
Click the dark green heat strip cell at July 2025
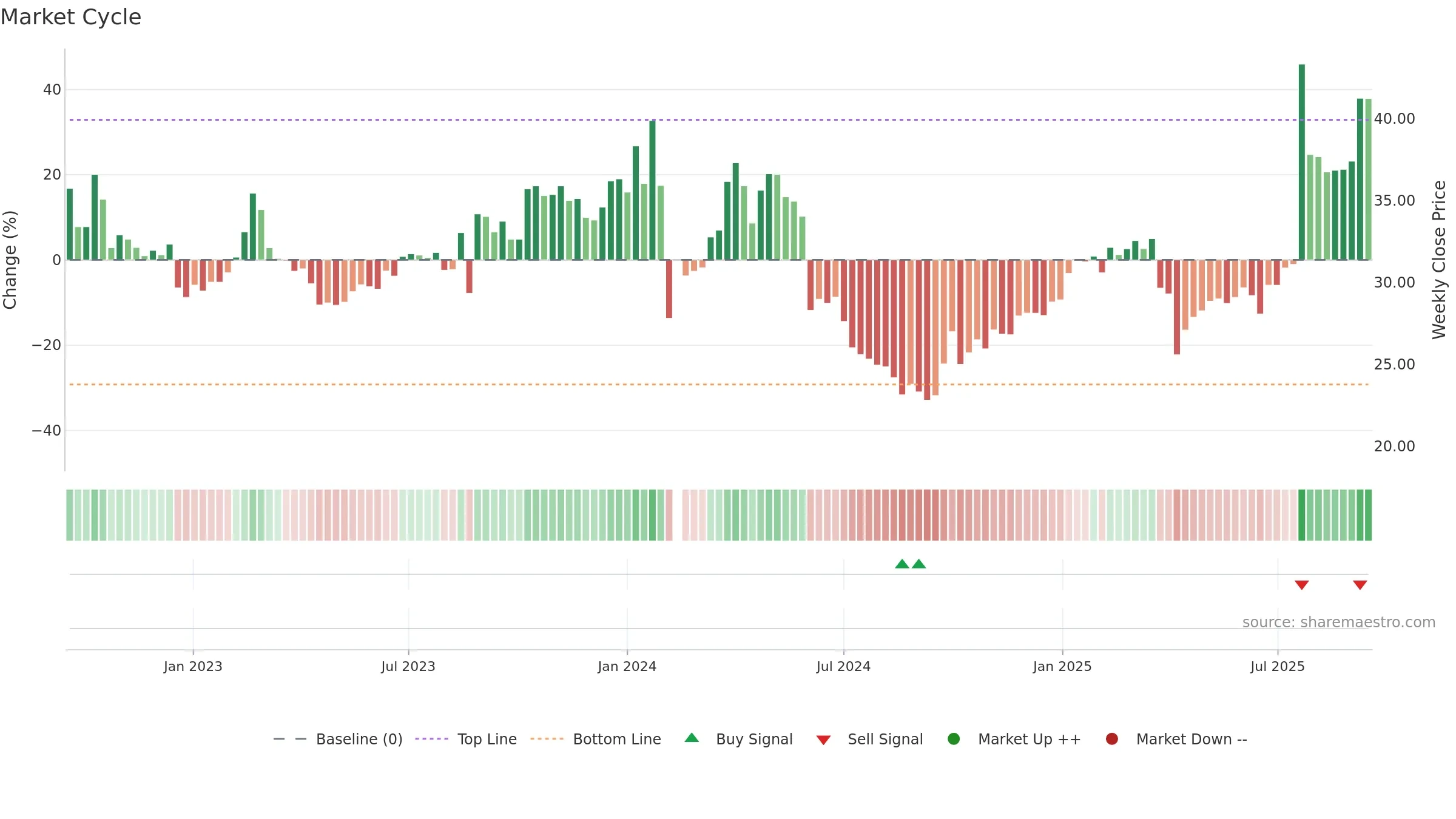click(x=1302, y=515)
